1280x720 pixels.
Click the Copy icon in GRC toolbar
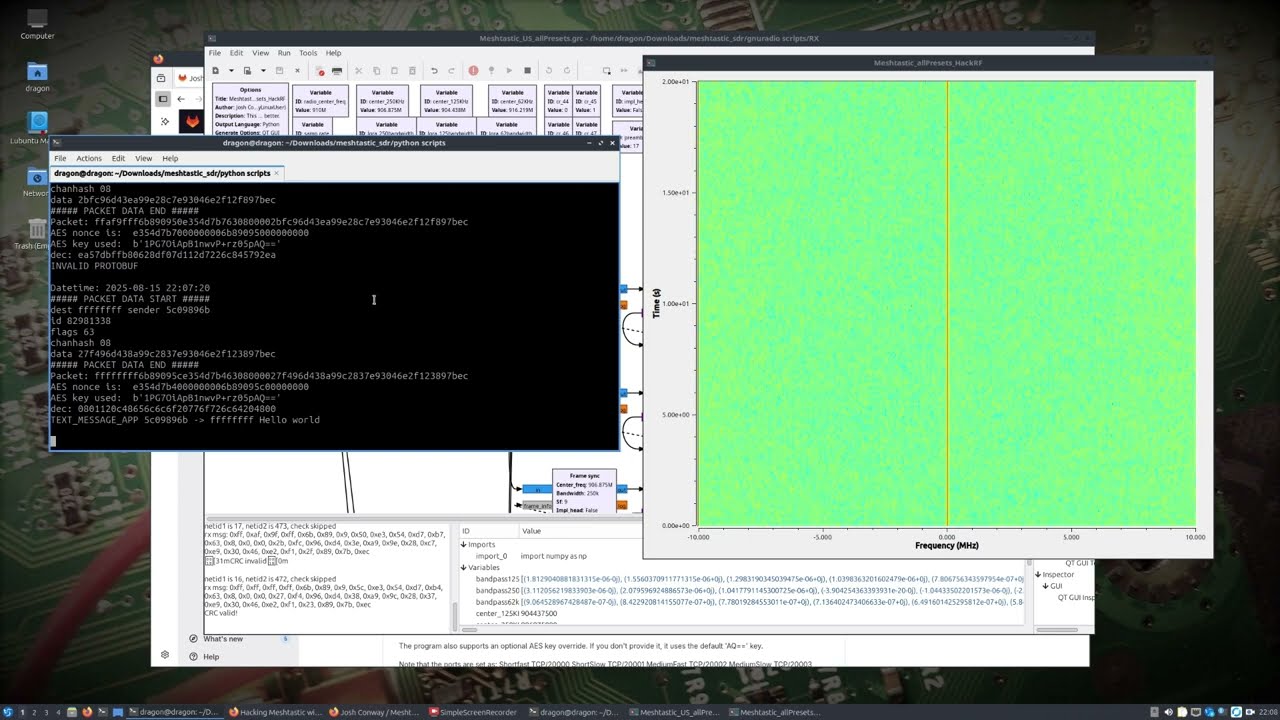coord(377,71)
